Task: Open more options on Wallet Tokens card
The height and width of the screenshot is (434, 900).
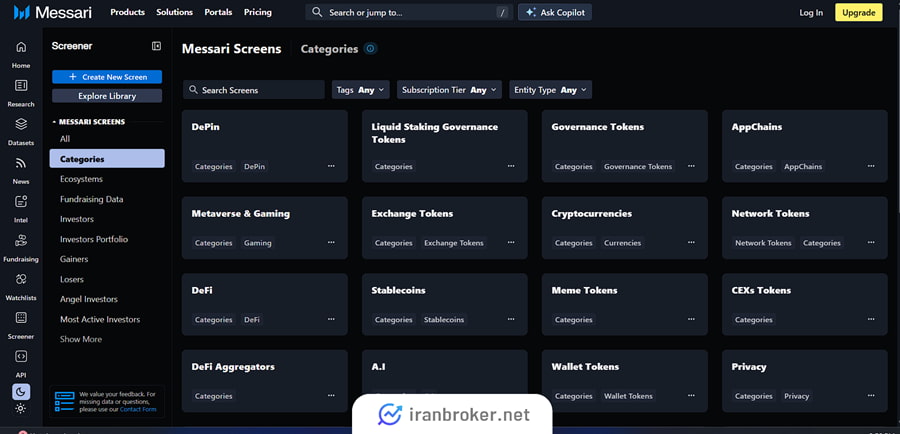Action: pos(691,396)
